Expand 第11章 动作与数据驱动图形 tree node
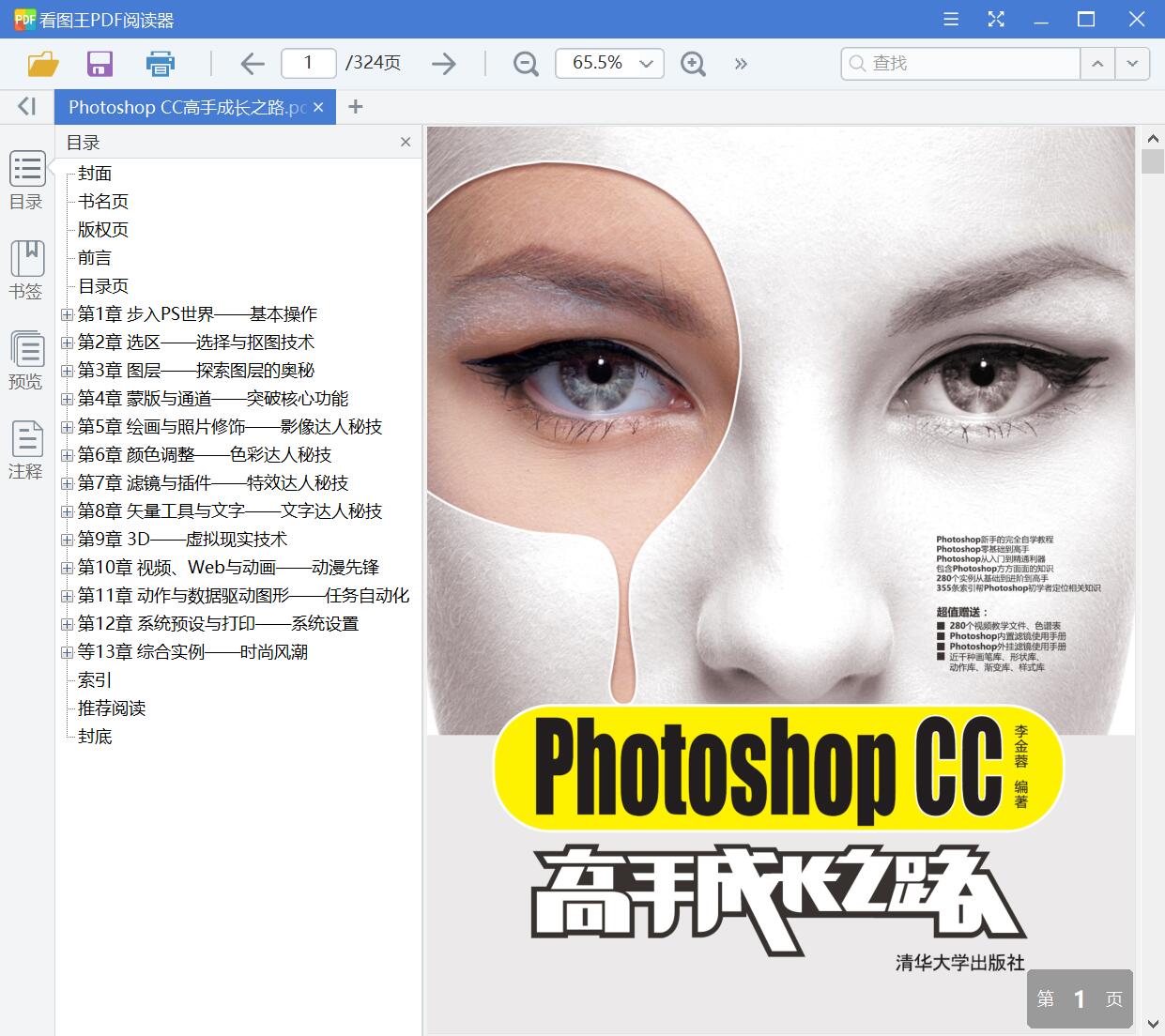1165x1036 pixels. [x=67, y=596]
